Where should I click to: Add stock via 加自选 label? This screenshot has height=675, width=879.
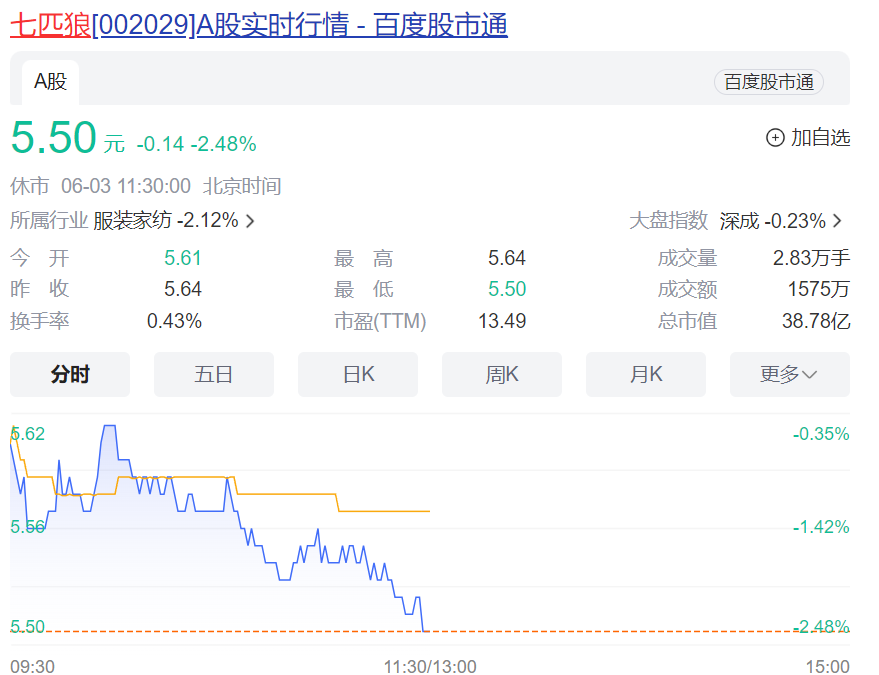point(820,137)
